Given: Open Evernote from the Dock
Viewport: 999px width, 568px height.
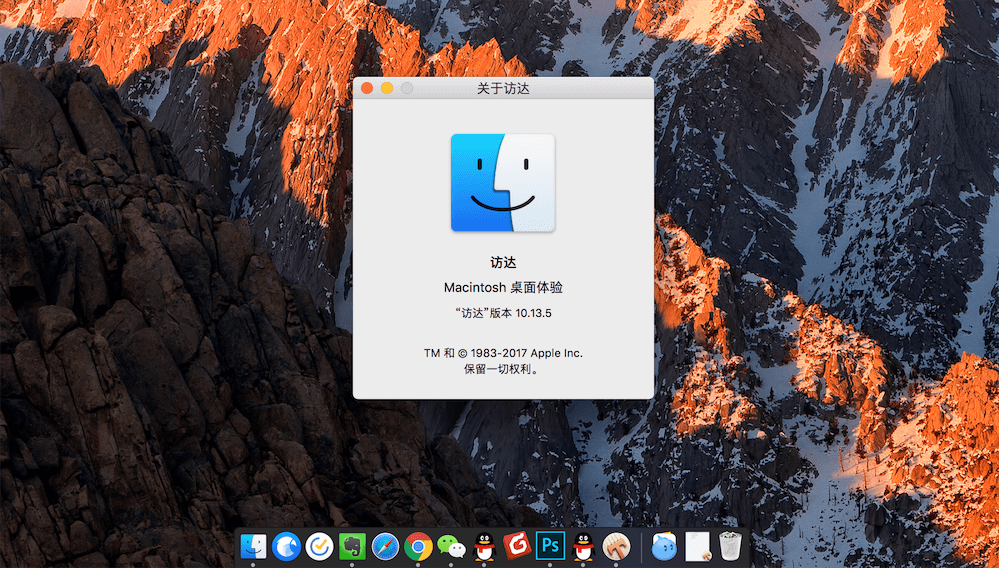Looking at the screenshot, I should [352, 546].
